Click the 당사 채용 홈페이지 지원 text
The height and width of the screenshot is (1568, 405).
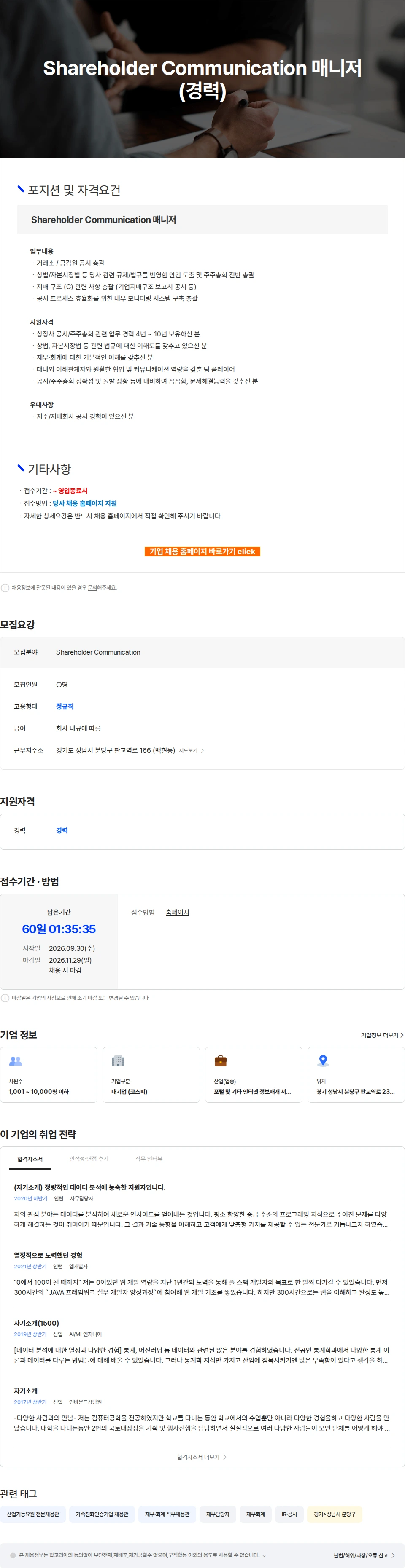(85, 503)
